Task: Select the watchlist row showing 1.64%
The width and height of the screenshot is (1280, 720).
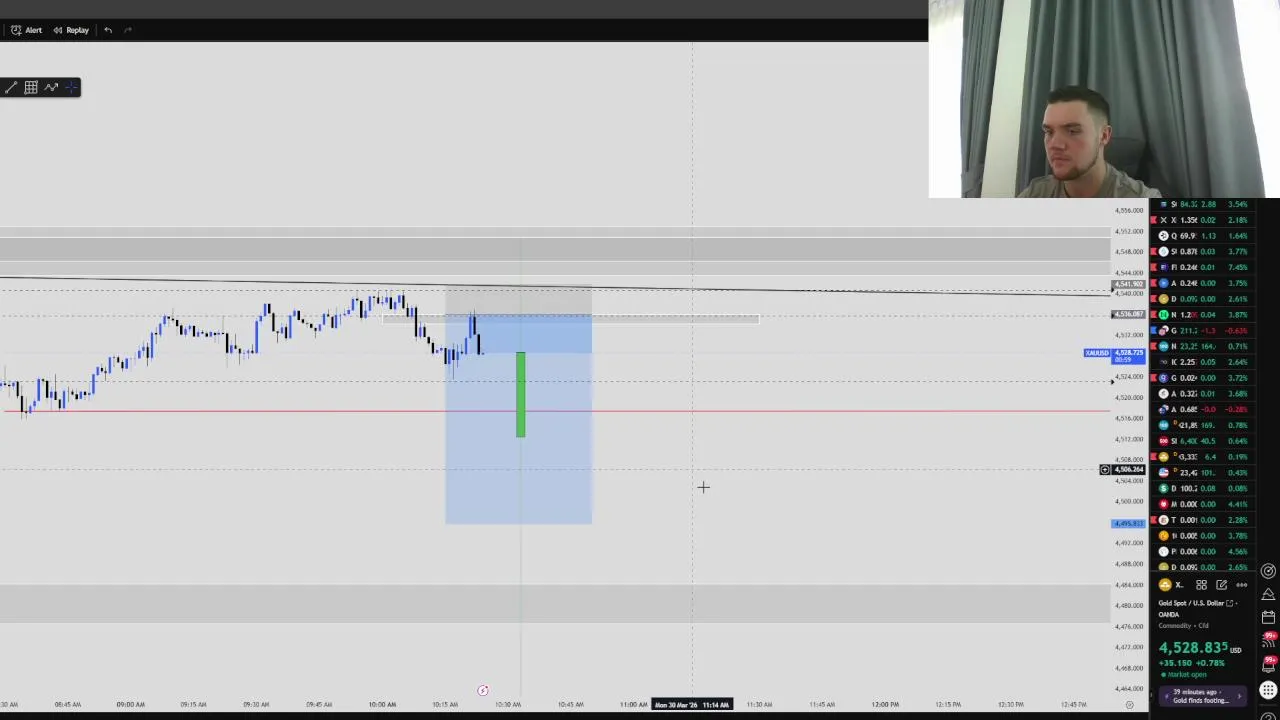Action: [x=1203, y=236]
